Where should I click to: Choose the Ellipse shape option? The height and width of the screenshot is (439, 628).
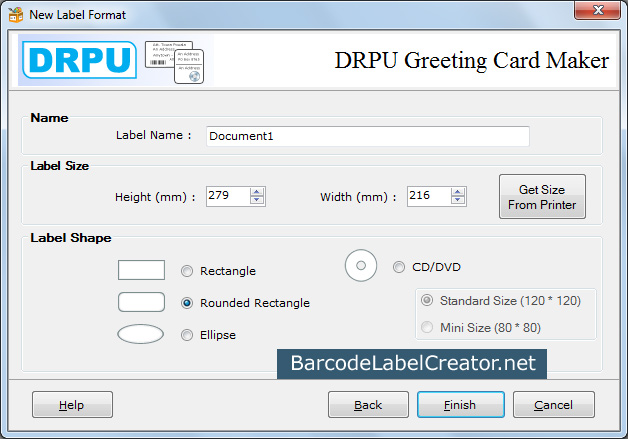tap(187, 335)
